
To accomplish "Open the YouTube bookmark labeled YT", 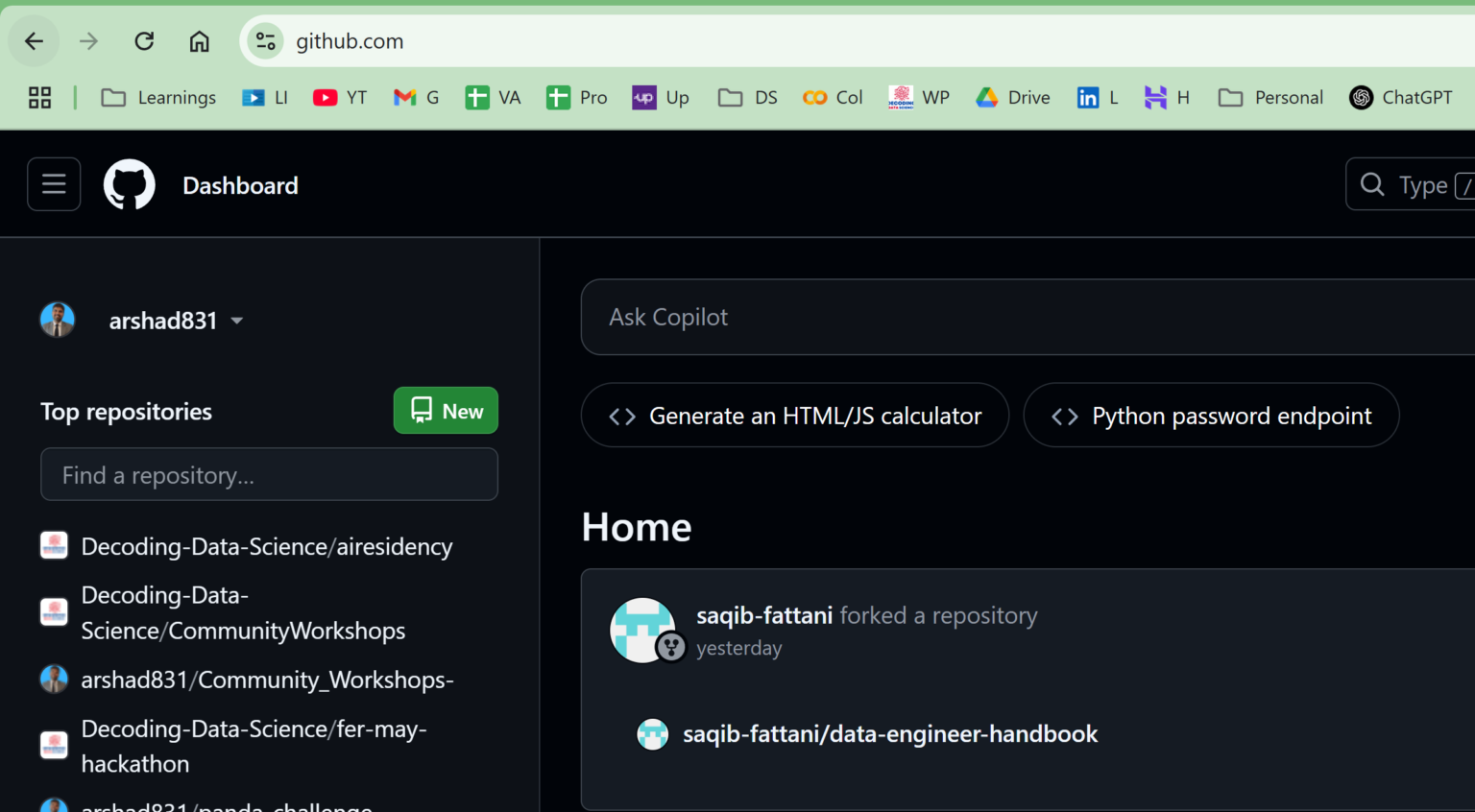I will [x=339, y=97].
